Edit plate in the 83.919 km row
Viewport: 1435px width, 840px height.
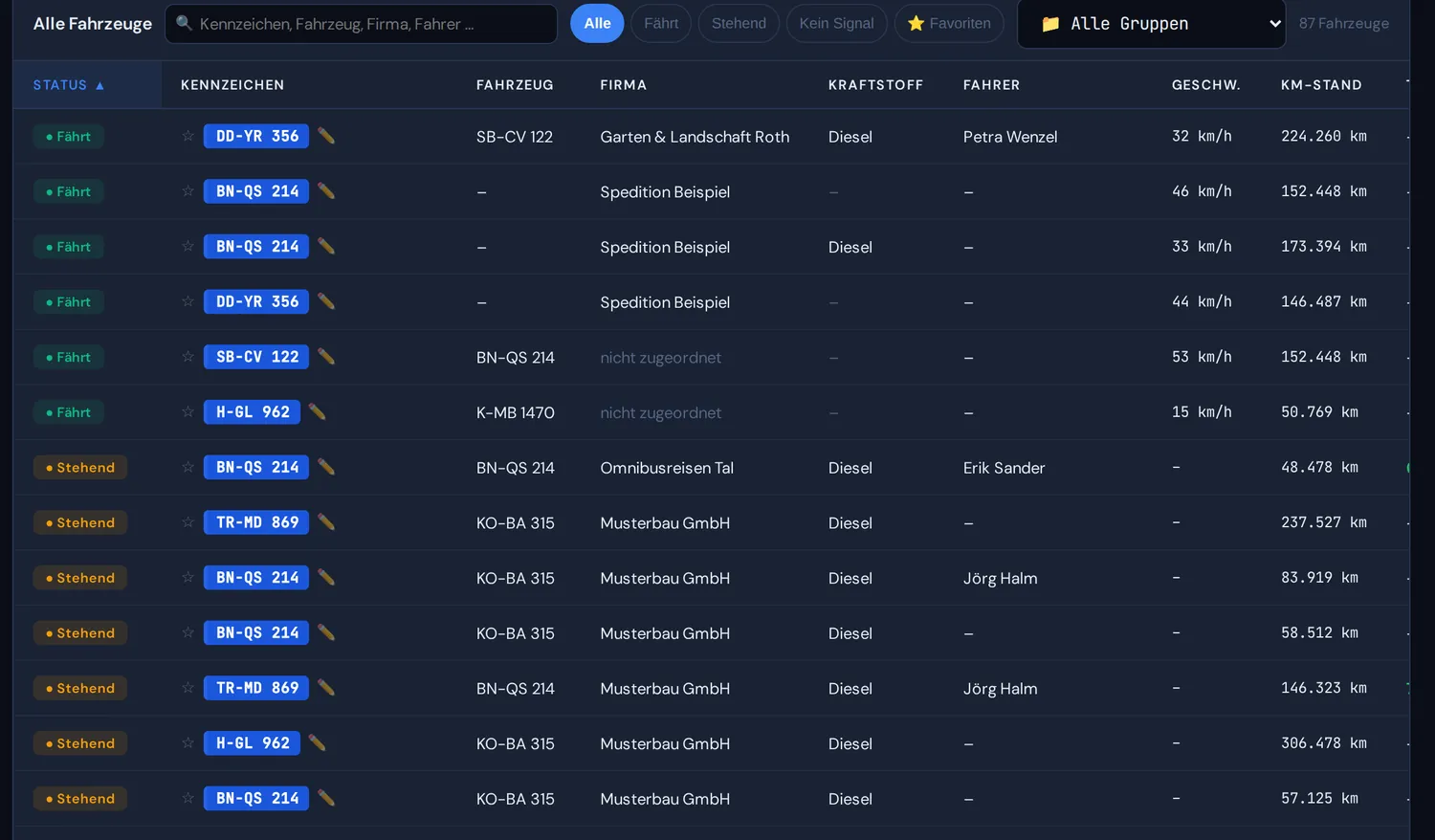click(326, 578)
